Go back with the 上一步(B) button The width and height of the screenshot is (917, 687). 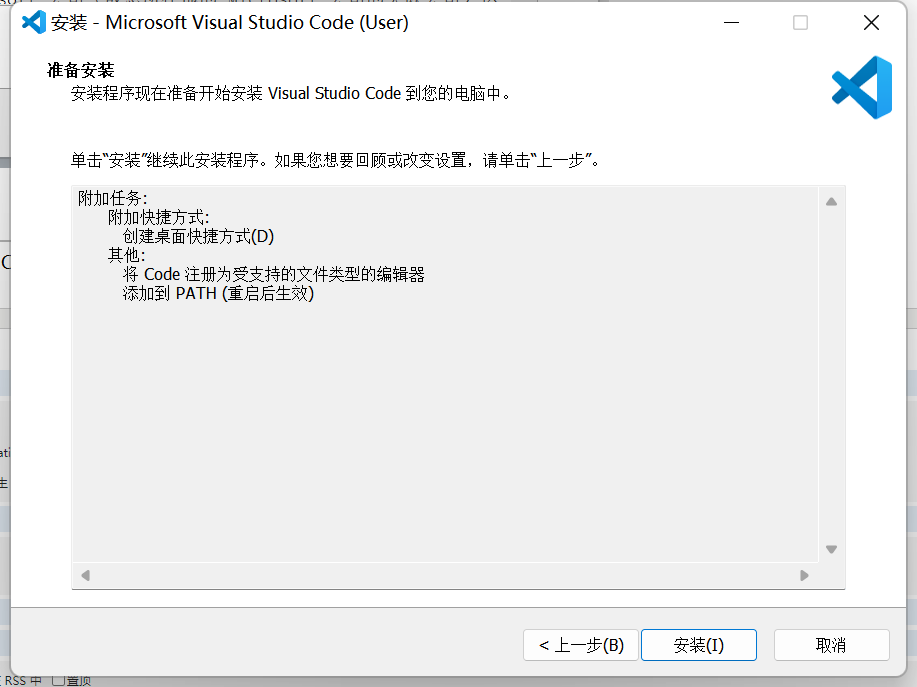coord(580,645)
